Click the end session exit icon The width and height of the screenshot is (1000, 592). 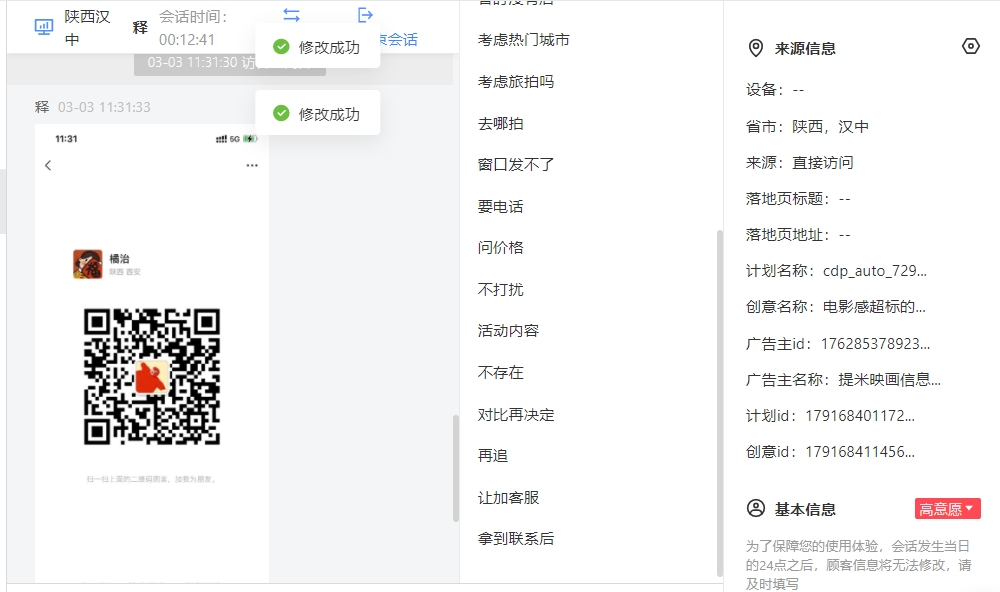(x=365, y=15)
